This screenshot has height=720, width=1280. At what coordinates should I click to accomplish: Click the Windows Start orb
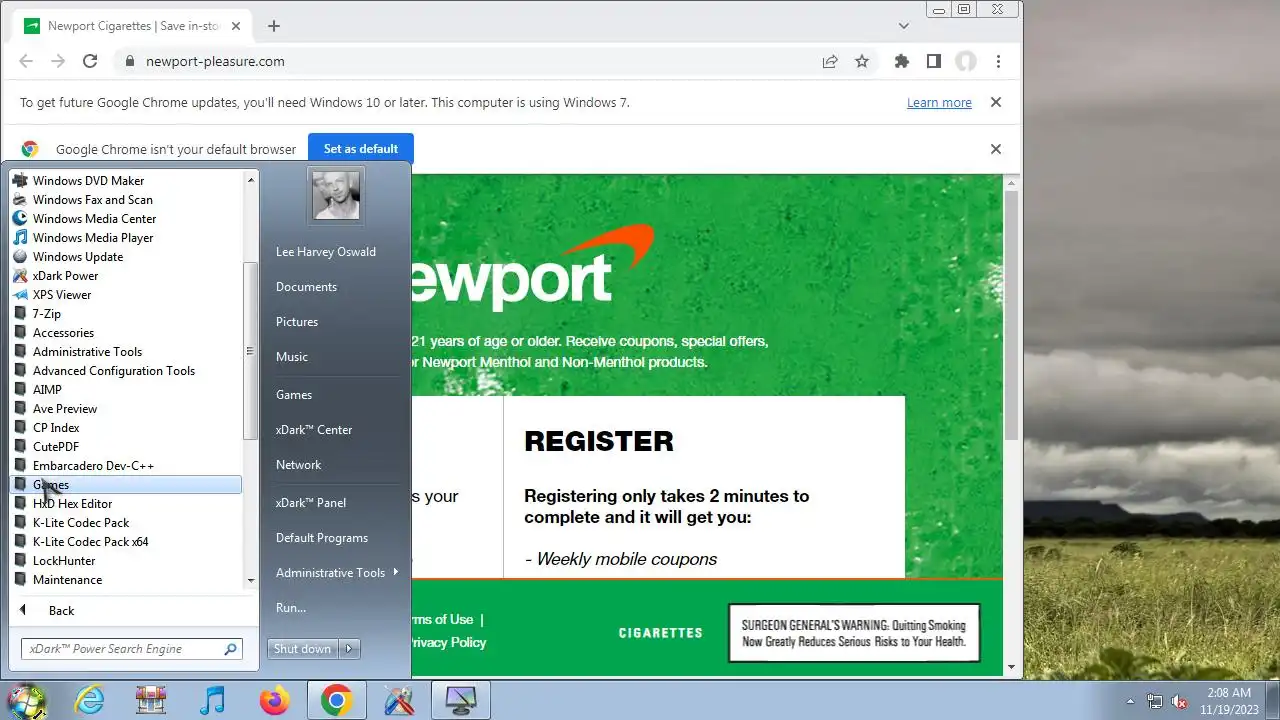(26, 700)
